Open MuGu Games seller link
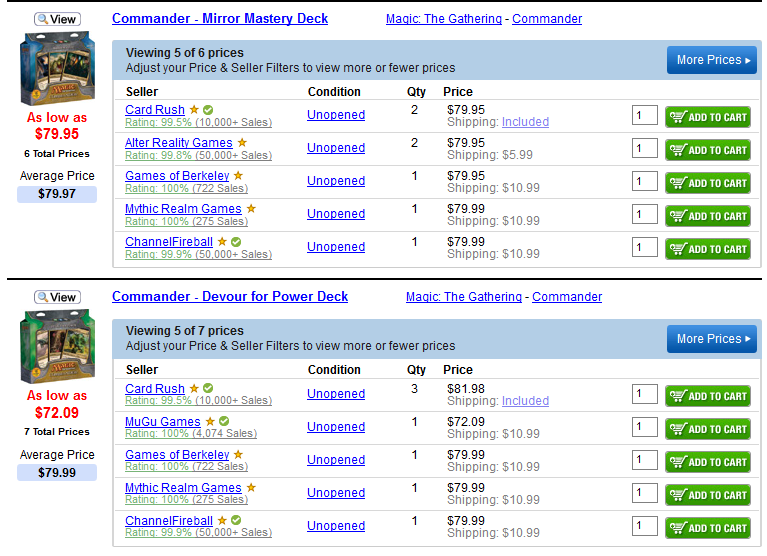This screenshot has width=767, height=556. 162,422
